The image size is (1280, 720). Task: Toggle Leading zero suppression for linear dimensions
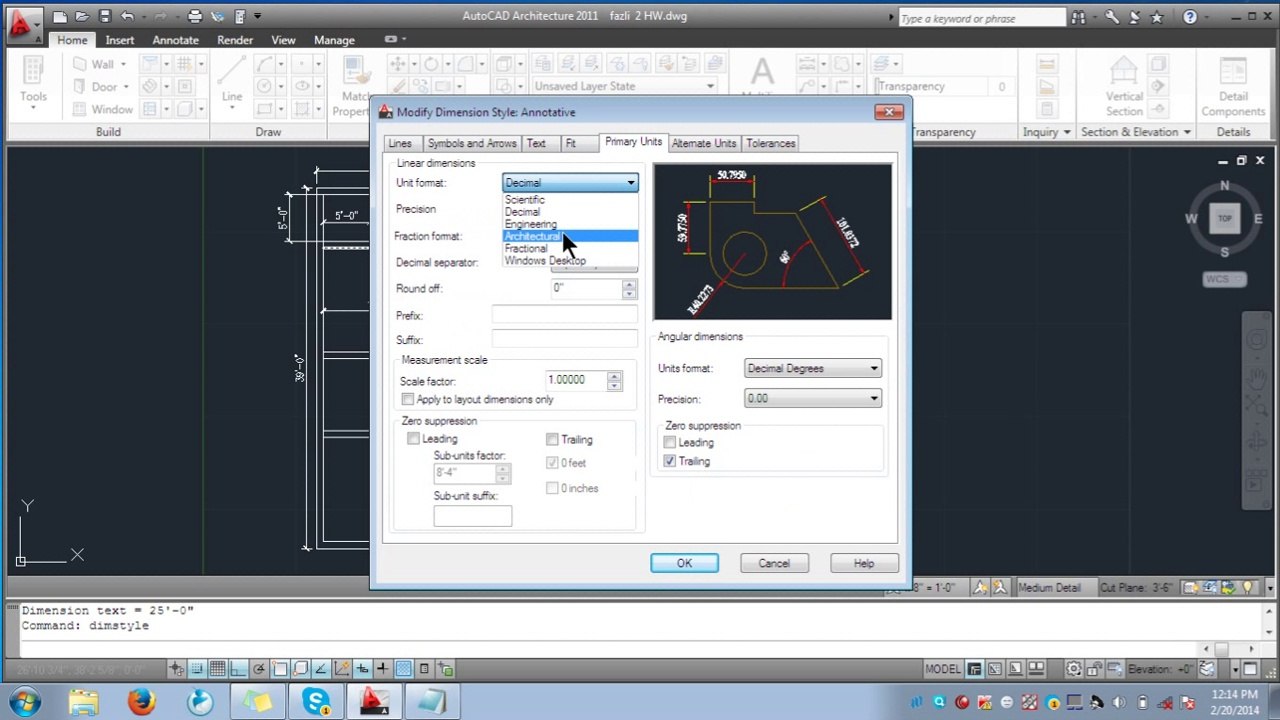click(x=414, y=439)
